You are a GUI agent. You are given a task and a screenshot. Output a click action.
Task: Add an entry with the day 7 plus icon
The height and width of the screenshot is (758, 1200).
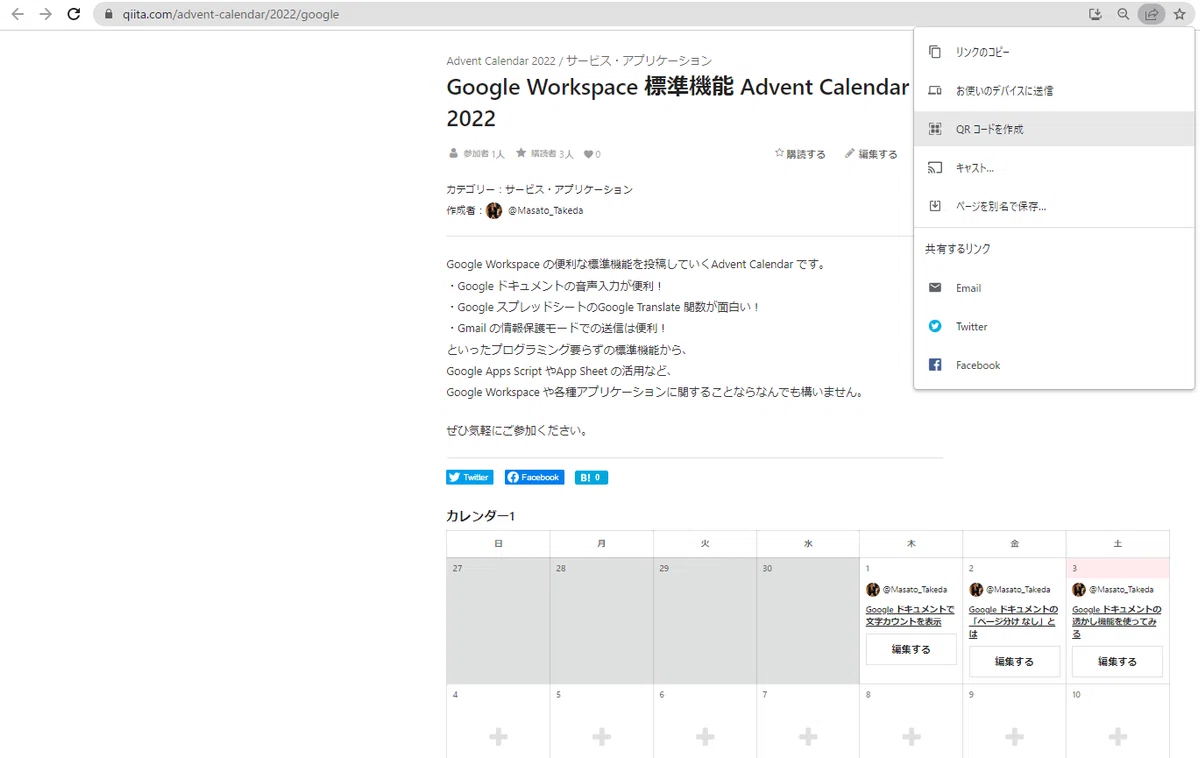[808, 737]
